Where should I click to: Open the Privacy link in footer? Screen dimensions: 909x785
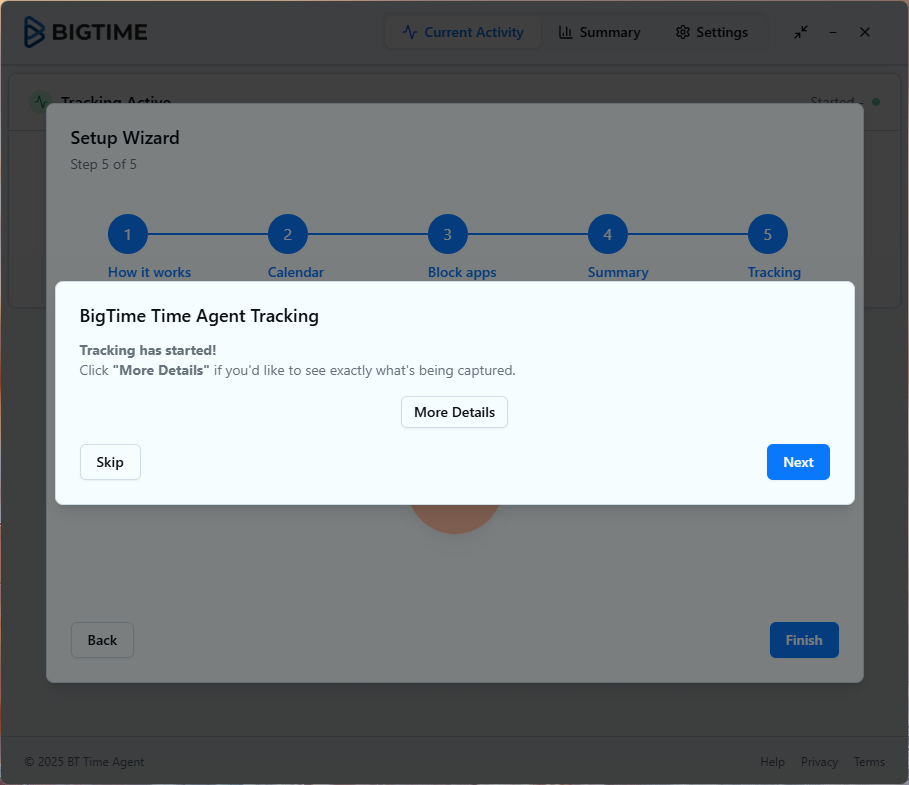pos(819,762)
